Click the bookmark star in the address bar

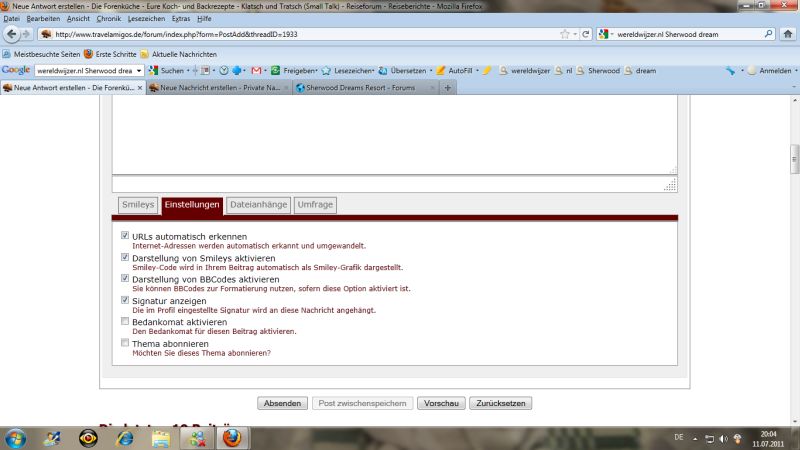pos(567,34)
